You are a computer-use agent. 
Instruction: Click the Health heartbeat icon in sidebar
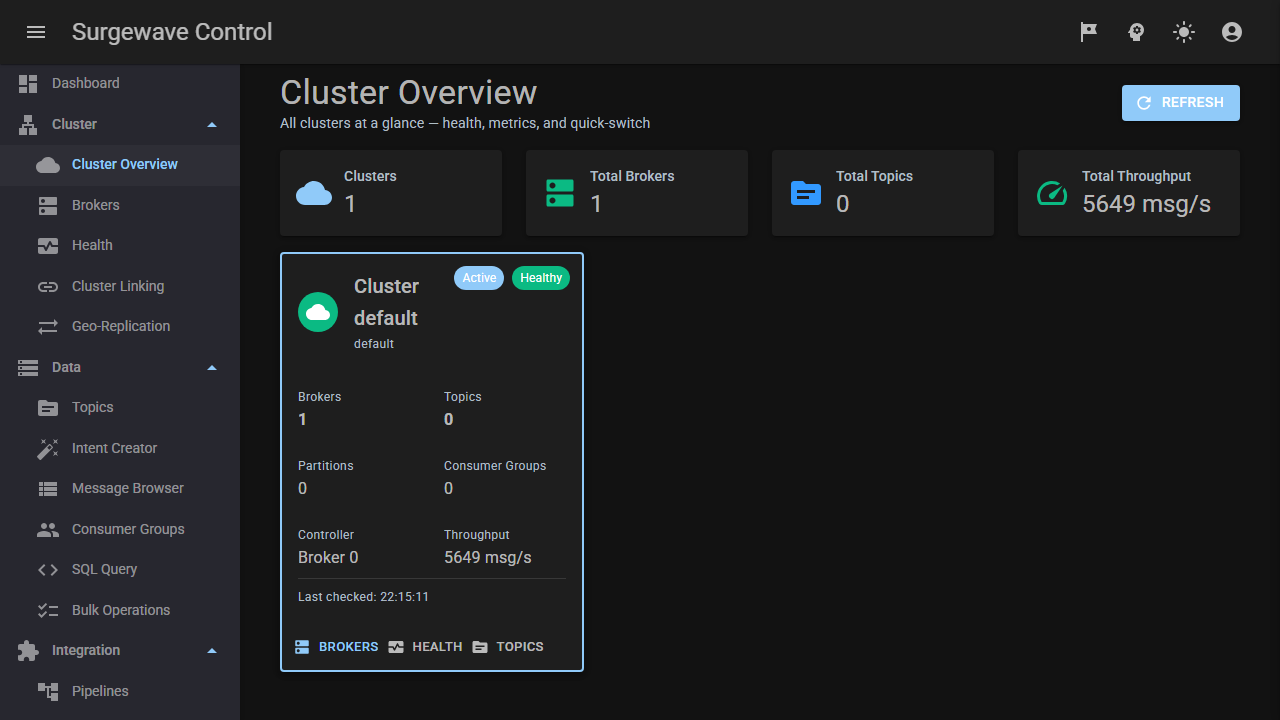[x=48, y=246]
